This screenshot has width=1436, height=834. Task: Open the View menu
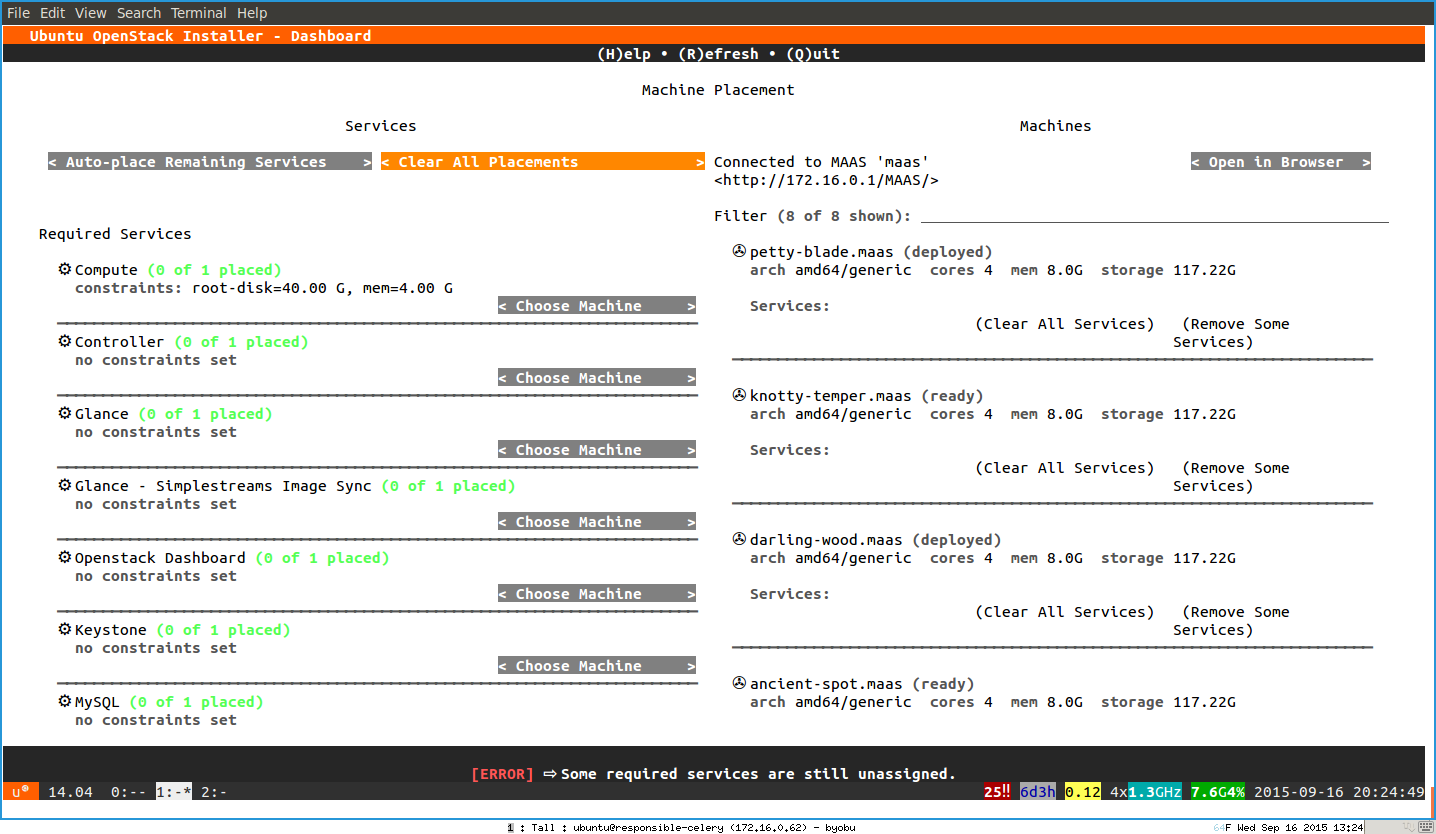click(90, 13)
